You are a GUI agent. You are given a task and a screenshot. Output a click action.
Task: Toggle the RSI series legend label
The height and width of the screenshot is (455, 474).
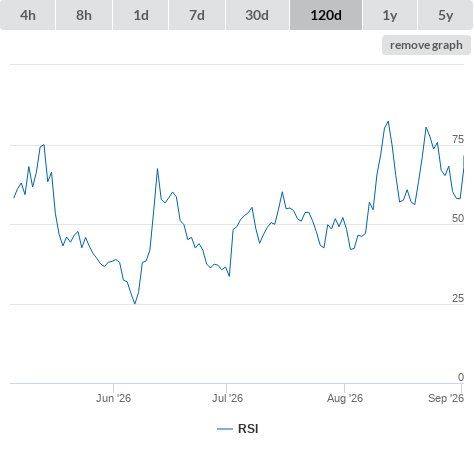248,429
